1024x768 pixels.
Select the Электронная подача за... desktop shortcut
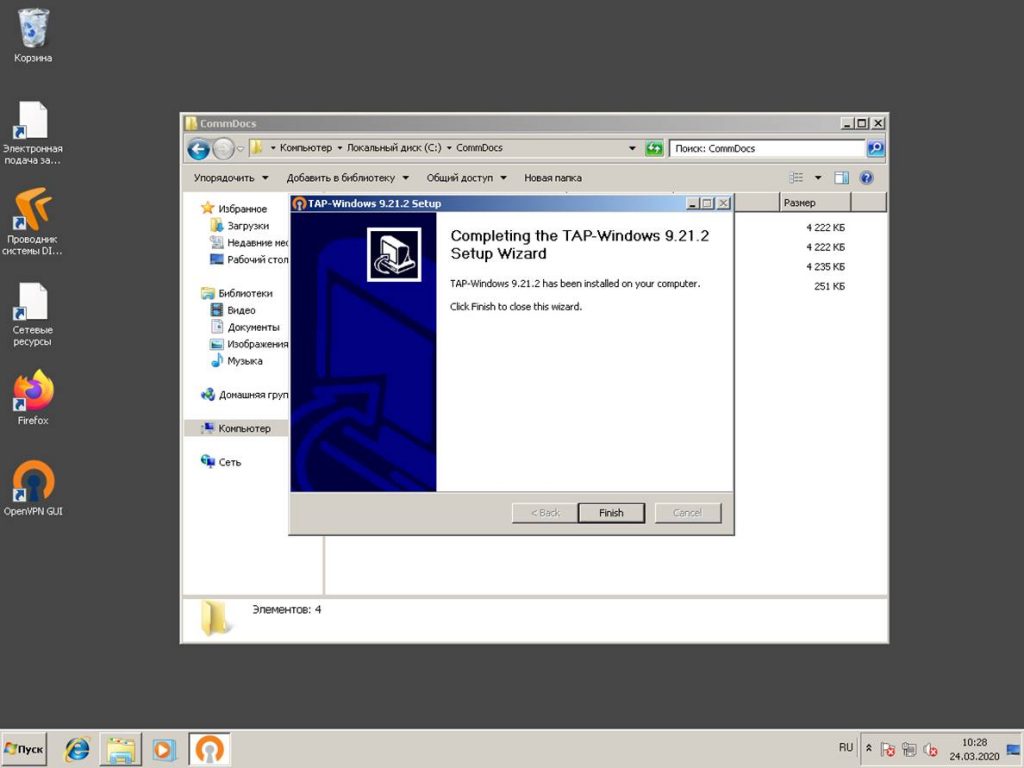click(33, 133)
